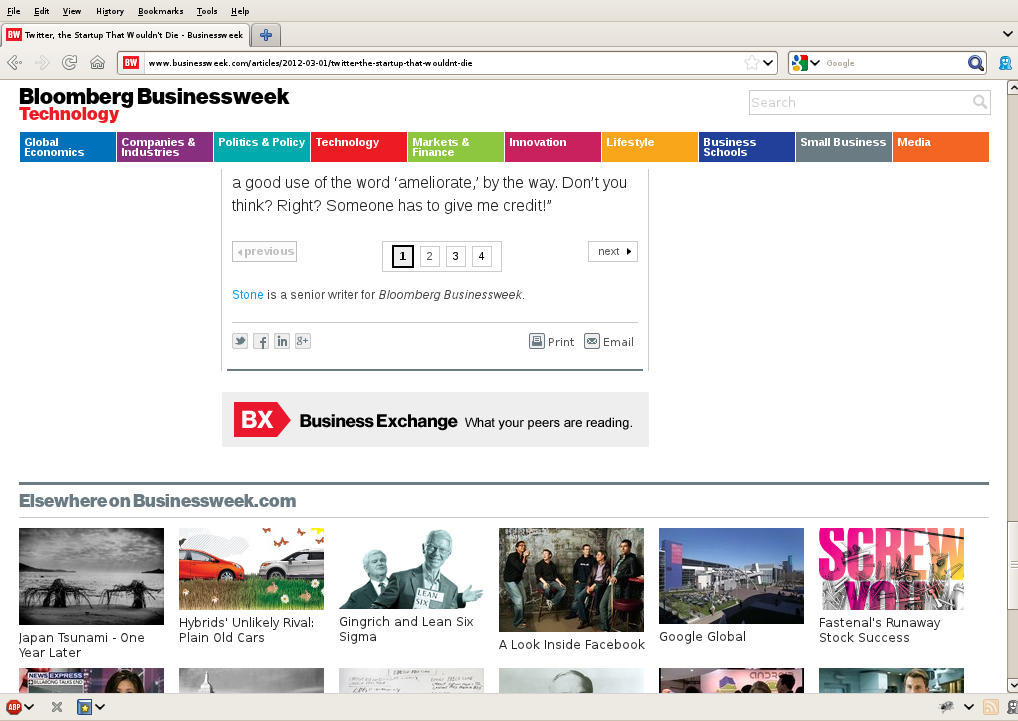
Task: Open the URL history dropdown arrow
Action: [768, 63]
